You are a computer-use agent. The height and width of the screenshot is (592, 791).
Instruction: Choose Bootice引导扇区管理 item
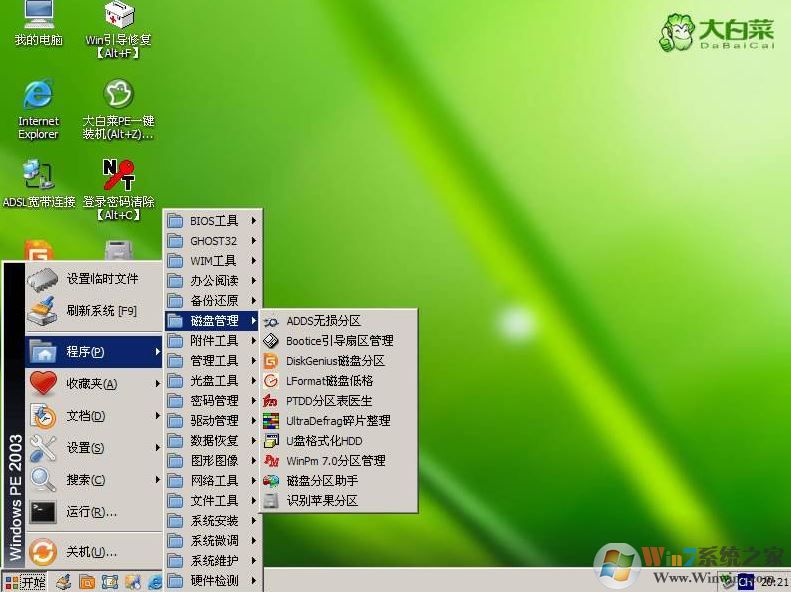[x=339, y=341]
